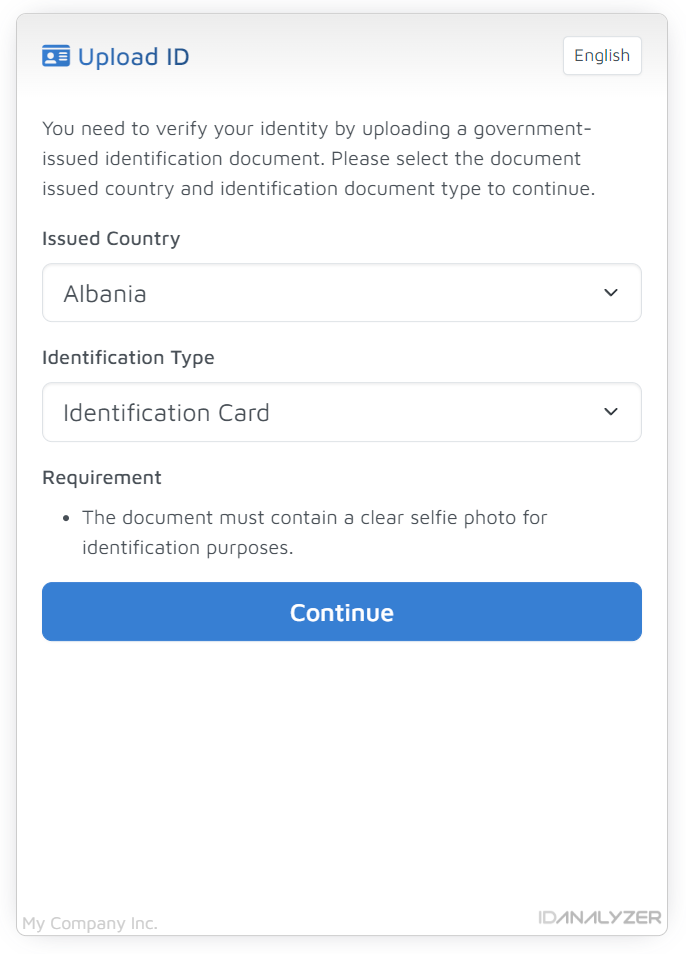Open the Identification Type dropdown
The height and width of the screenshot is (954, 686).
[x=342, y=412]
